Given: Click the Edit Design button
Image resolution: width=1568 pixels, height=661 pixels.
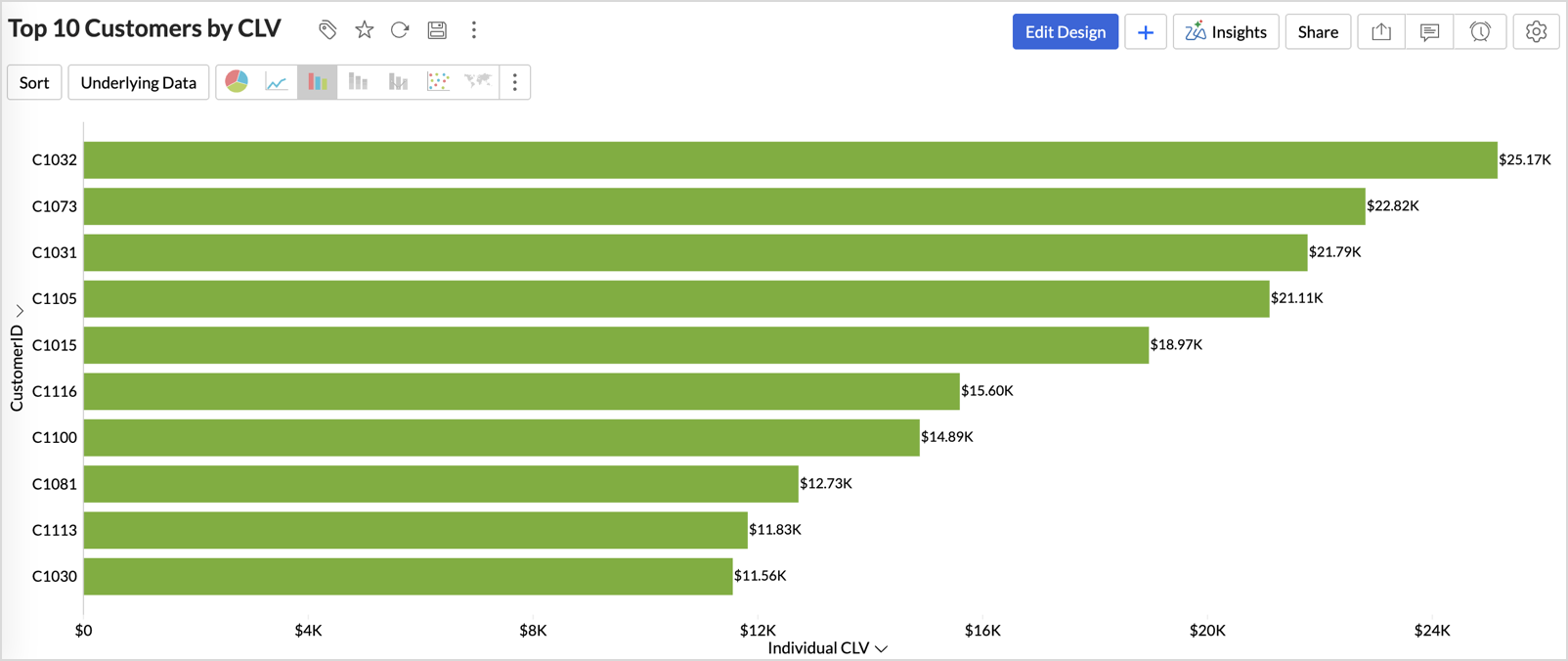Looking at the screenshot, I should (1065, 32).
